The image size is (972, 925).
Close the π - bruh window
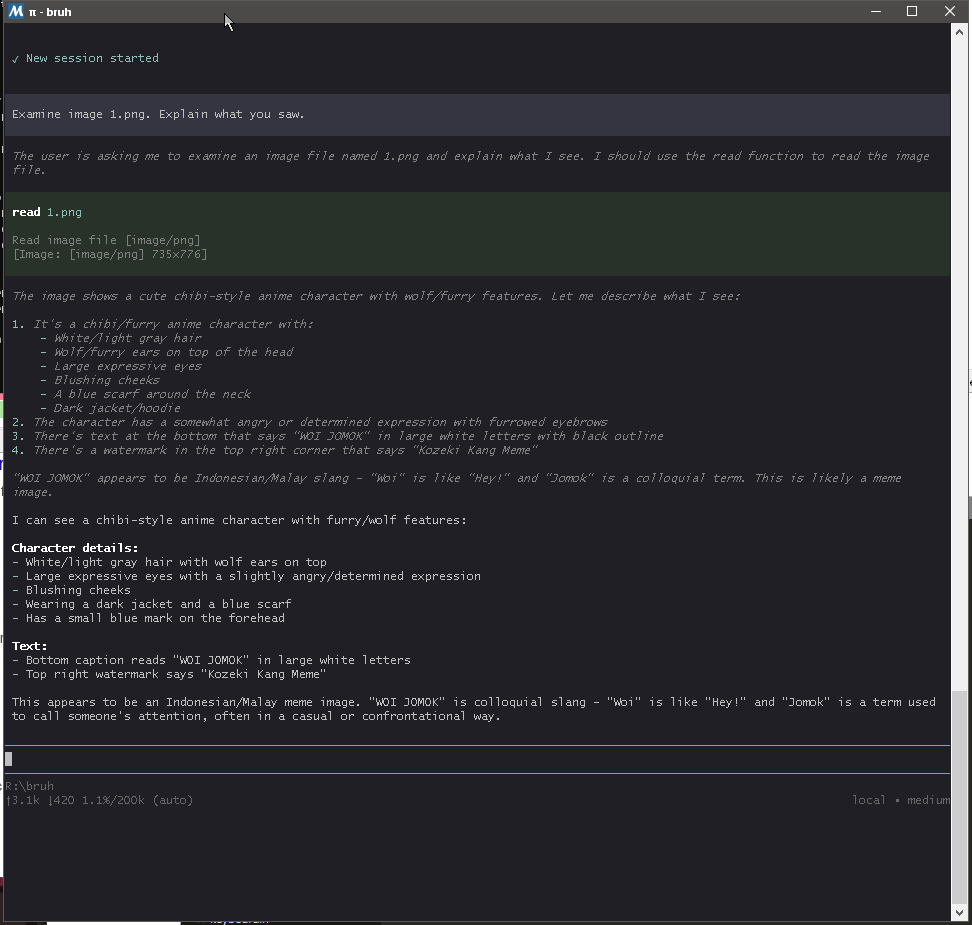point(949,11)
